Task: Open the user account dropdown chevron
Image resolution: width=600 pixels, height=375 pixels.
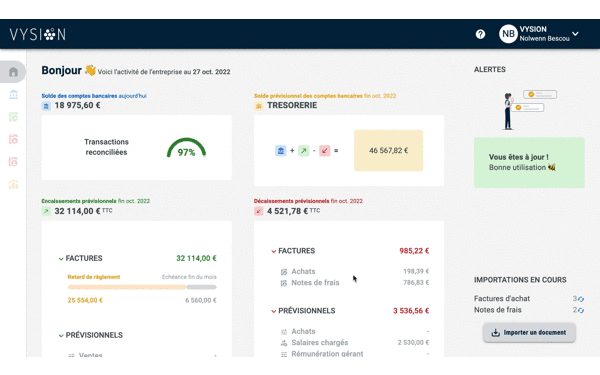Action: pos(575,34)
